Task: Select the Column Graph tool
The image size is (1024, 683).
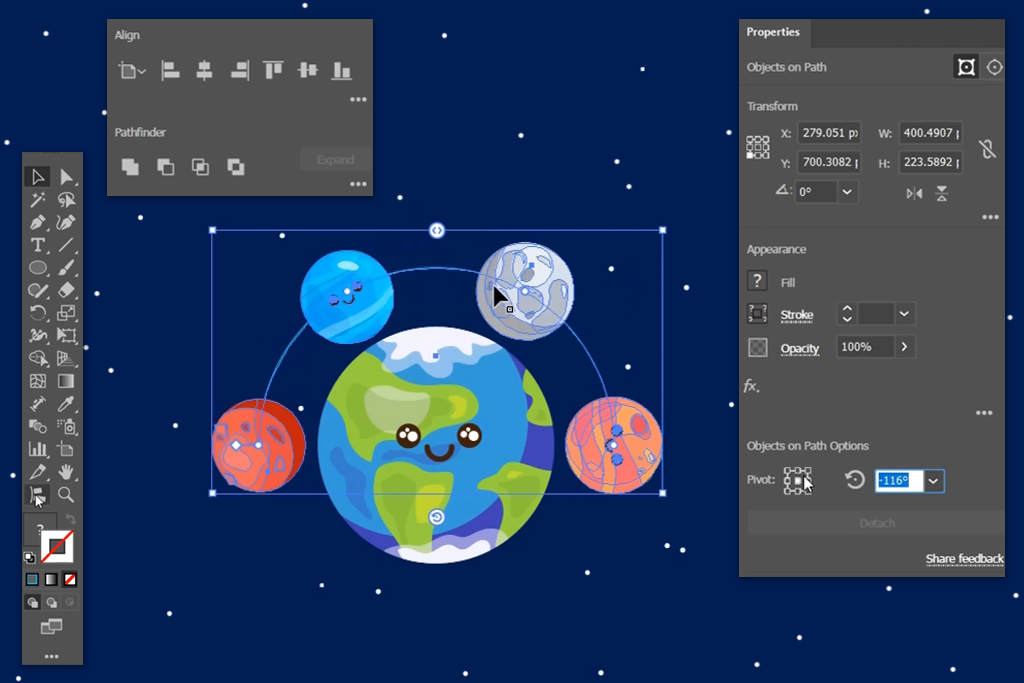Action: click(x=37, y=449)
